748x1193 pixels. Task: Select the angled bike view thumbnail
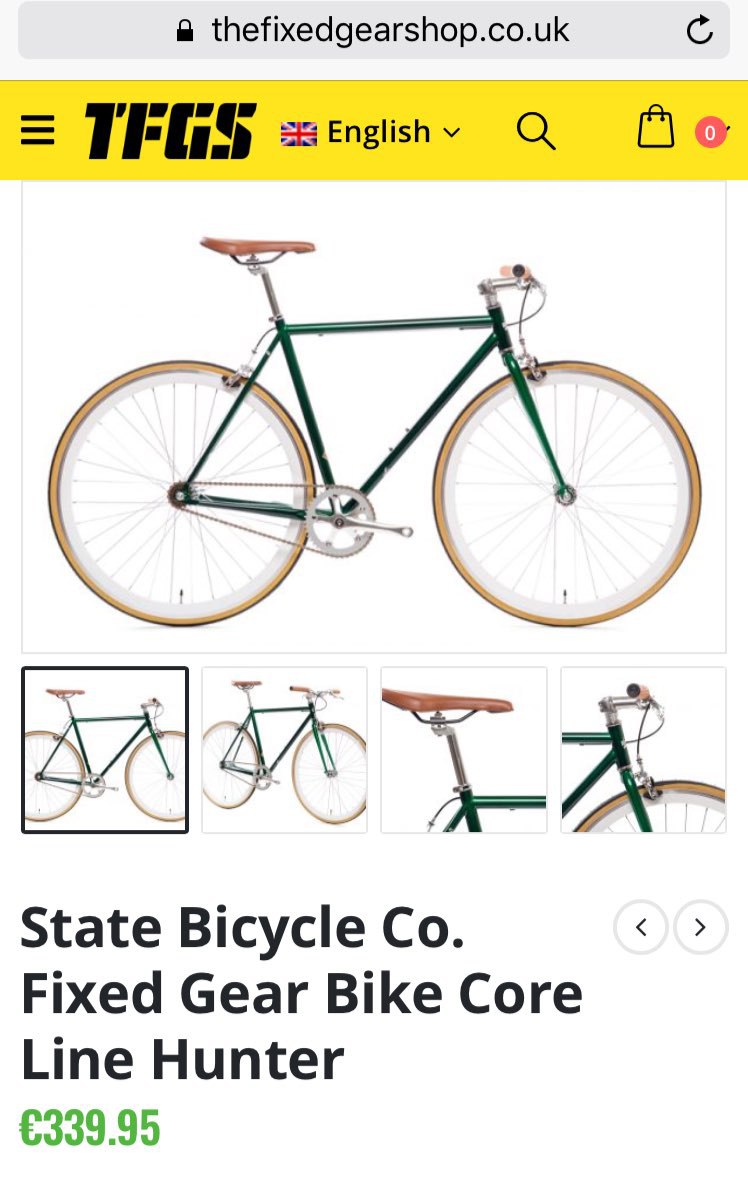[x=285, y=750]
